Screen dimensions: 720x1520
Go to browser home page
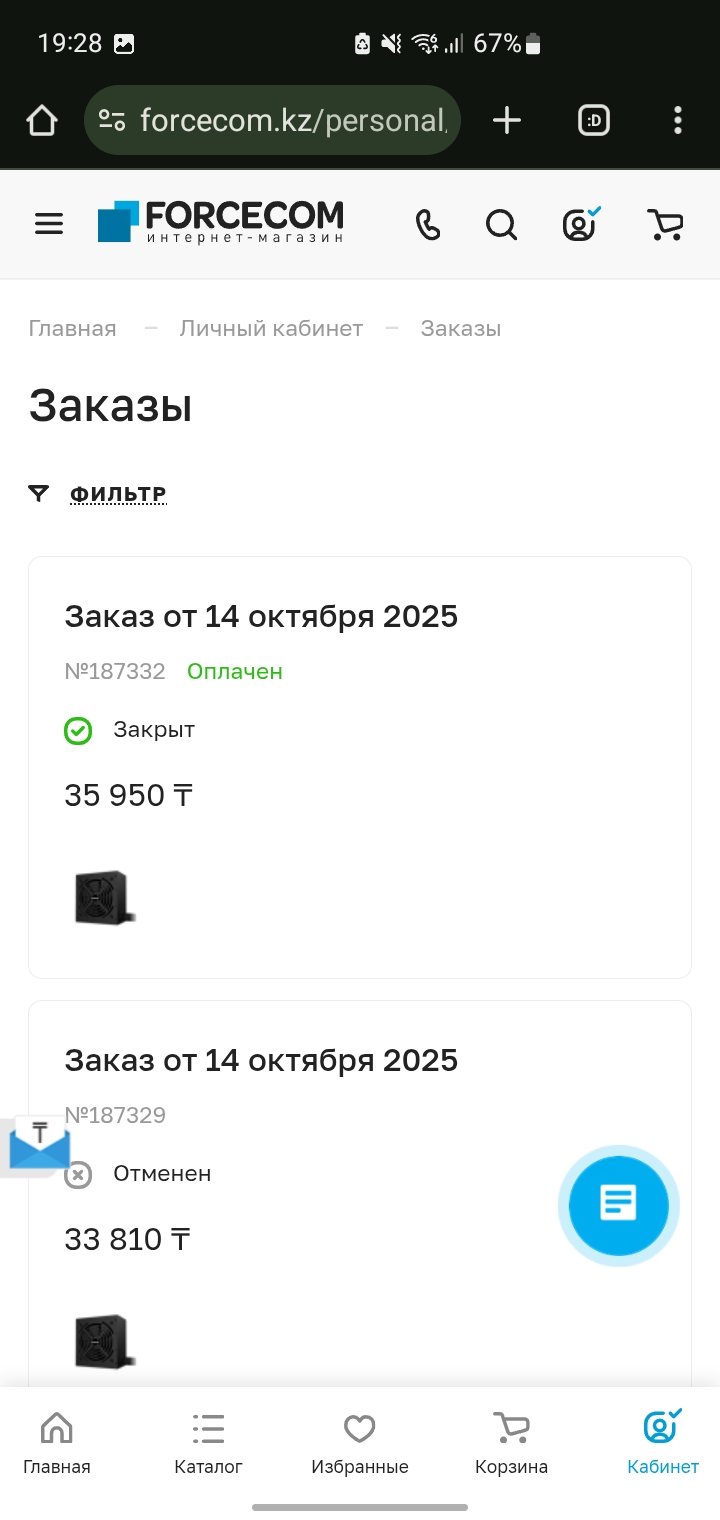pyautogui.click(x=42, y=121)
